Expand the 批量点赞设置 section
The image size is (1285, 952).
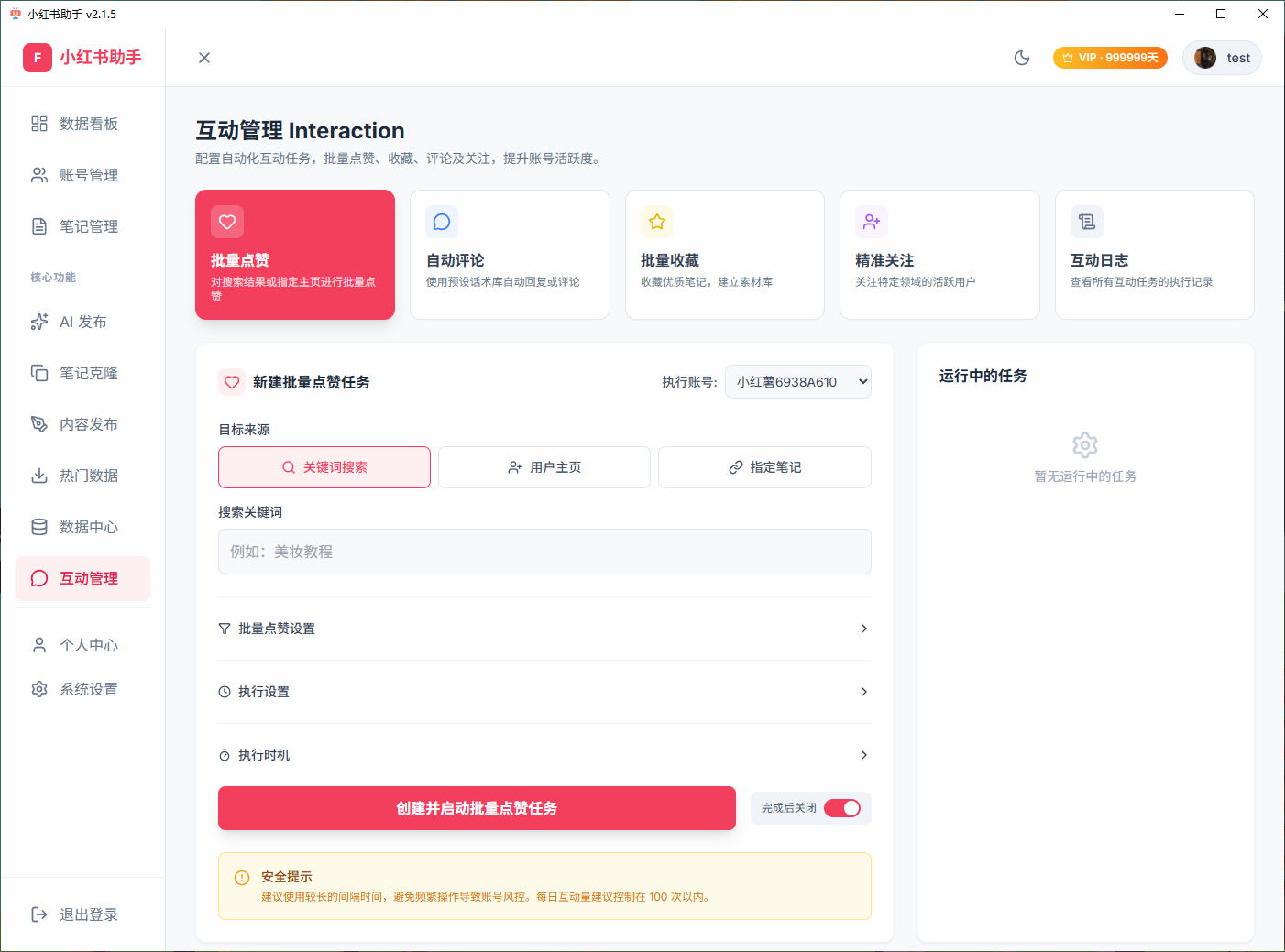tap(544, 629)
